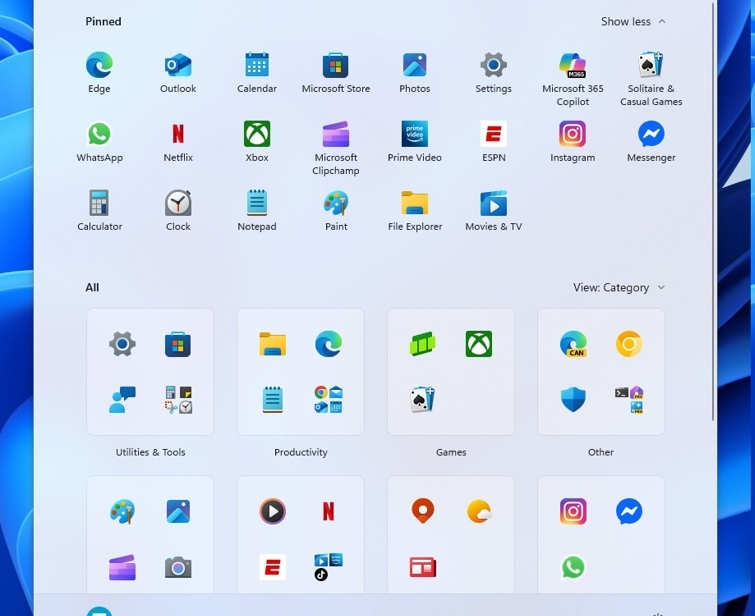Open the people chat icon in Utilities & Tools
Screen dimensions: 755x616
pos(122,399)
